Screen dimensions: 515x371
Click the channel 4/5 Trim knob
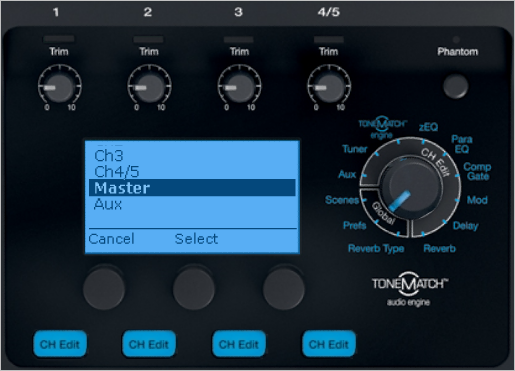(329, 87)
